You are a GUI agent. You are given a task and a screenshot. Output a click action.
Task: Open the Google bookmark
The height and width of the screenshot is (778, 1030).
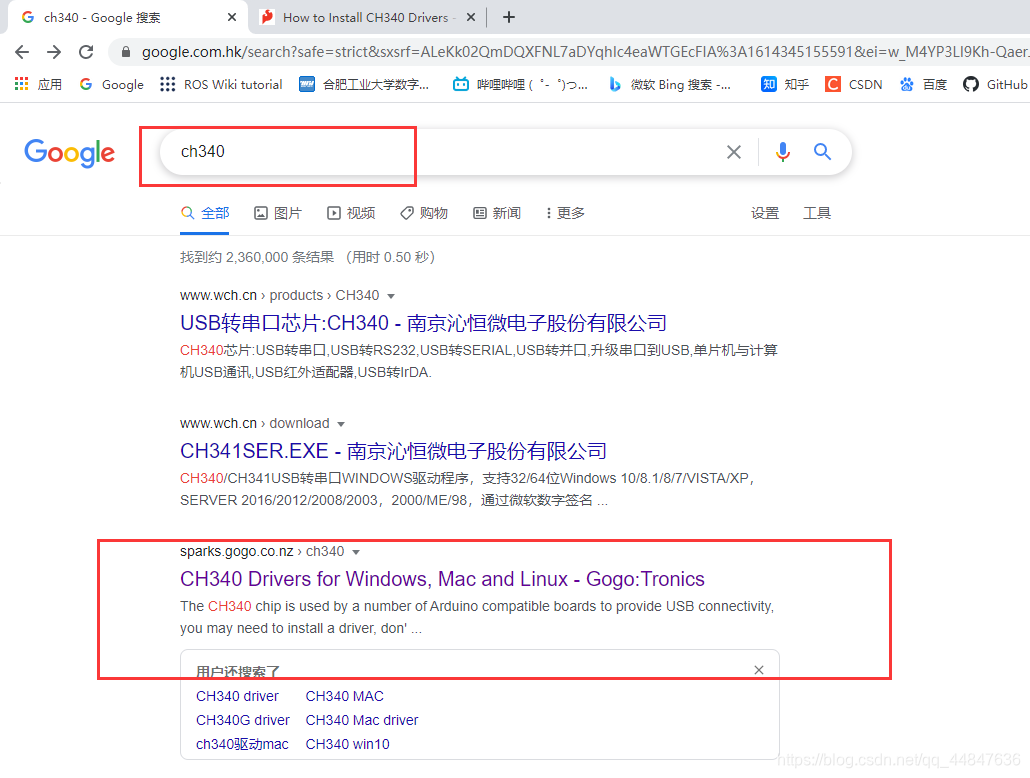click(112, 84)
